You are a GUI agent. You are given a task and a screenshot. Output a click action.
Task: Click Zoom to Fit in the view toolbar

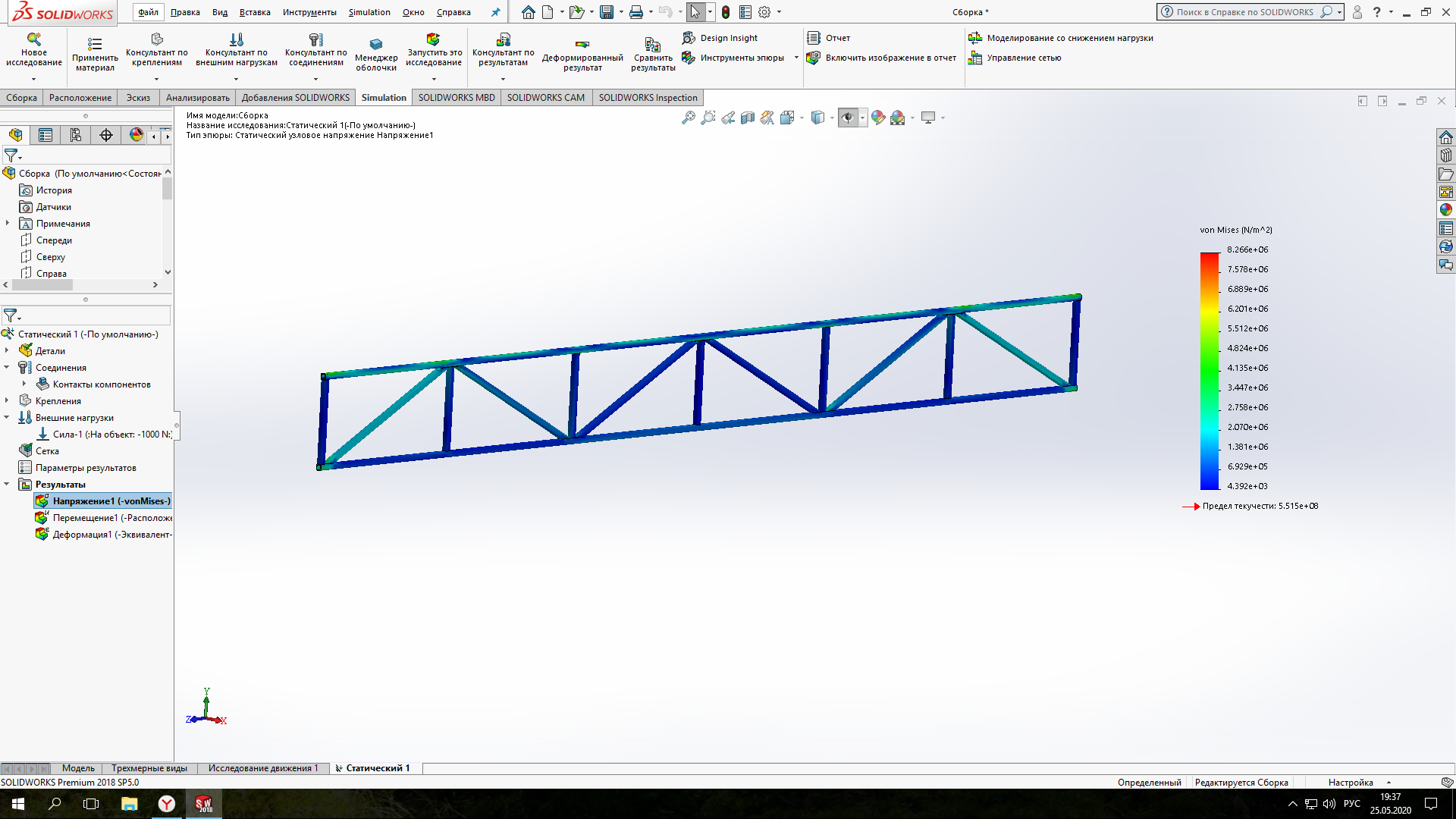[689, 118]
